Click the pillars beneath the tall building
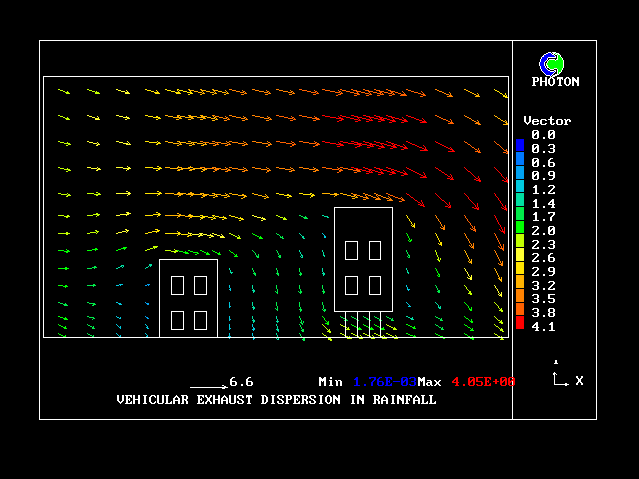Viewport: 639px width, 479px height. coord(362,324)
